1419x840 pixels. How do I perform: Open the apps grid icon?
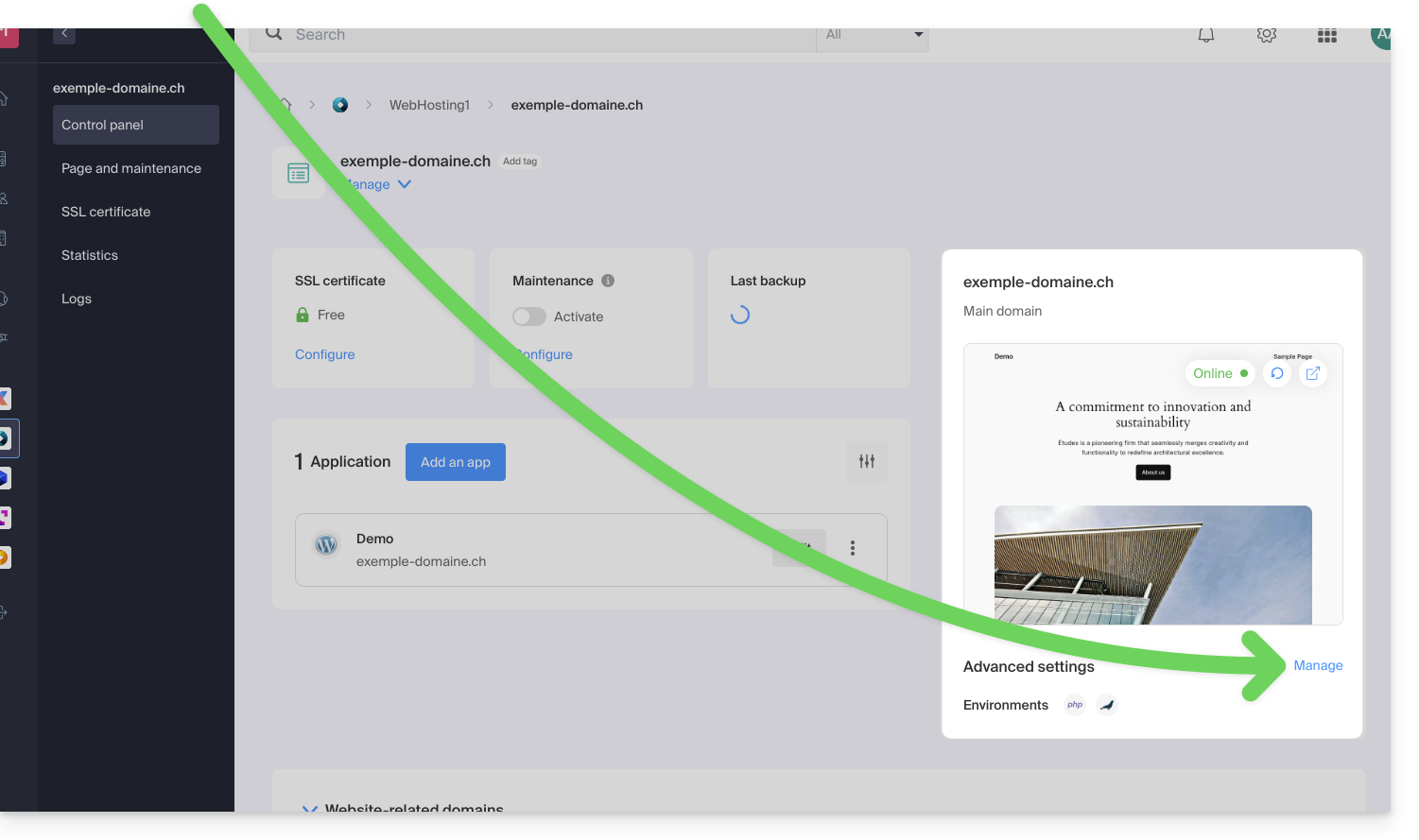coord(1326,36)
